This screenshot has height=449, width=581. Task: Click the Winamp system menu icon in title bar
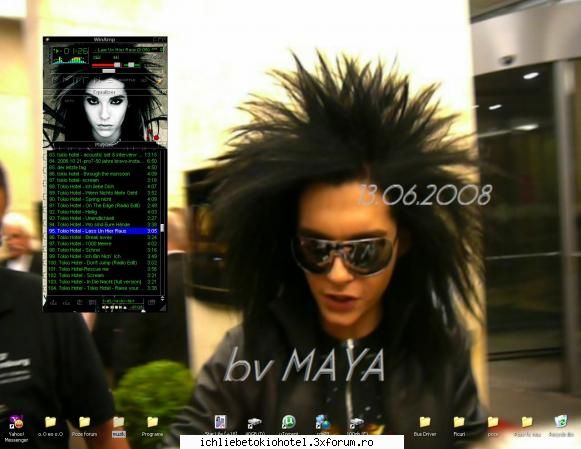pyautogui.click(x=47, y=39)
